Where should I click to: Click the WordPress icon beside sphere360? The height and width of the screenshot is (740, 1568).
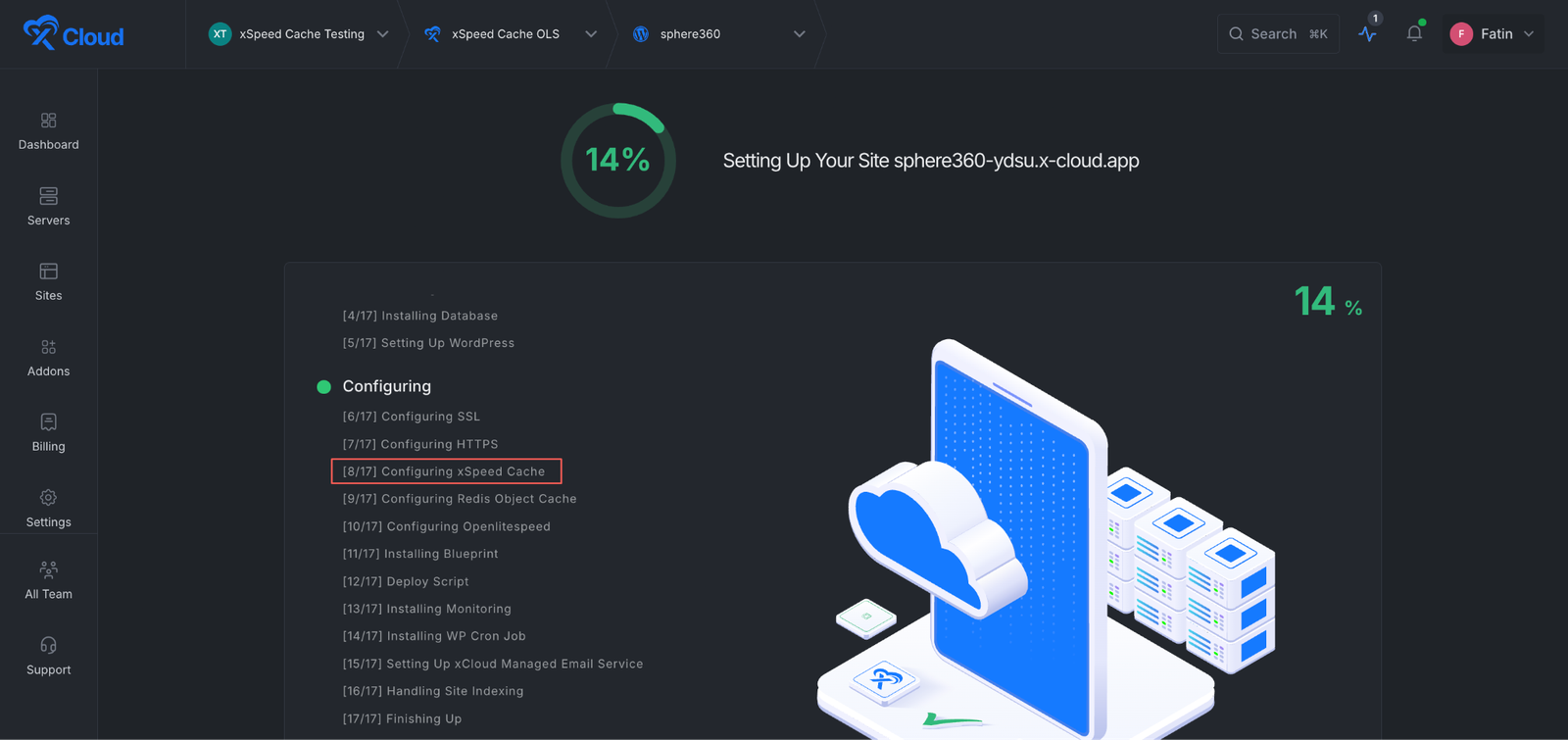coord(641,34)
